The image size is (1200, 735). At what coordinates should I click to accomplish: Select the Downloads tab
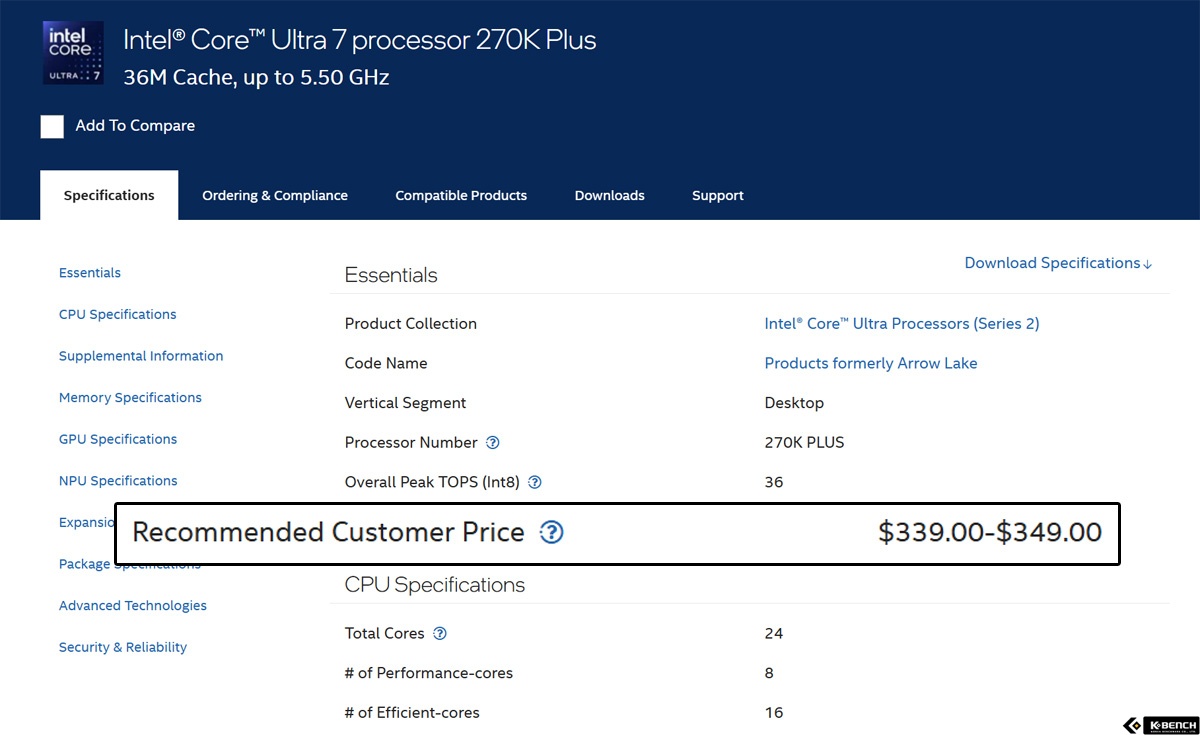(609, 195)
